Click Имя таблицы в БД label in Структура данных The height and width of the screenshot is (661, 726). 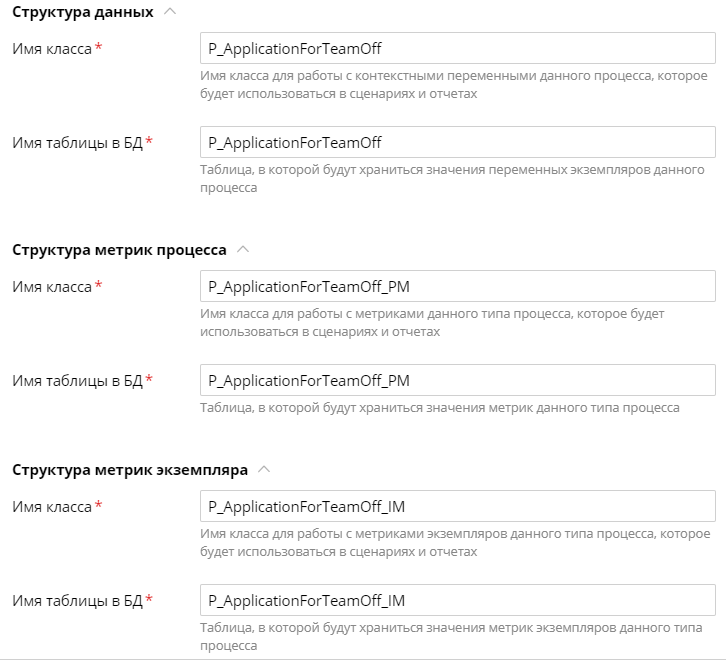tap(77, 143)
